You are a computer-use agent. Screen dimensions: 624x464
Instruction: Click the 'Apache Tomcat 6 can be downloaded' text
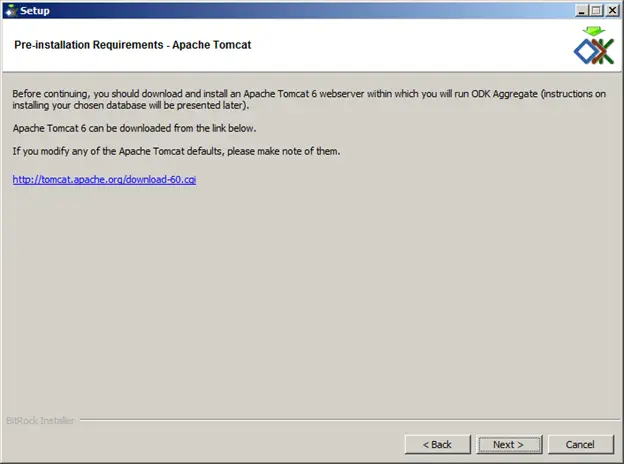pos(134,128)
